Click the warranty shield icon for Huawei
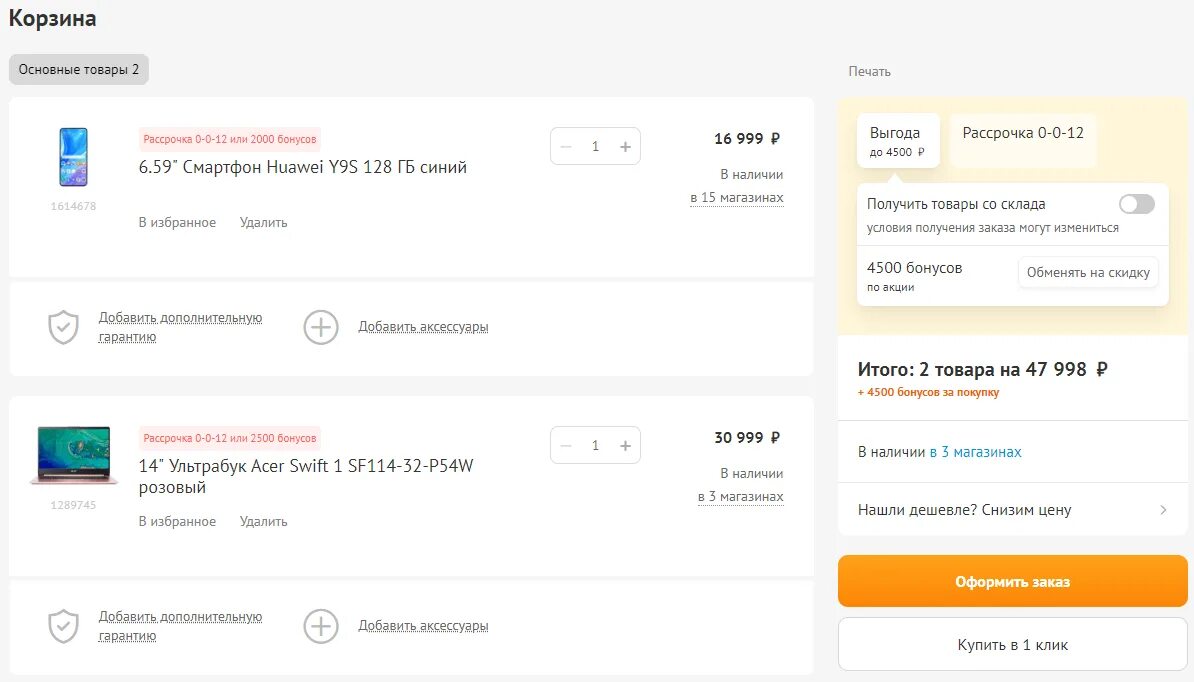1194x682 pixels. click(63, 327)
